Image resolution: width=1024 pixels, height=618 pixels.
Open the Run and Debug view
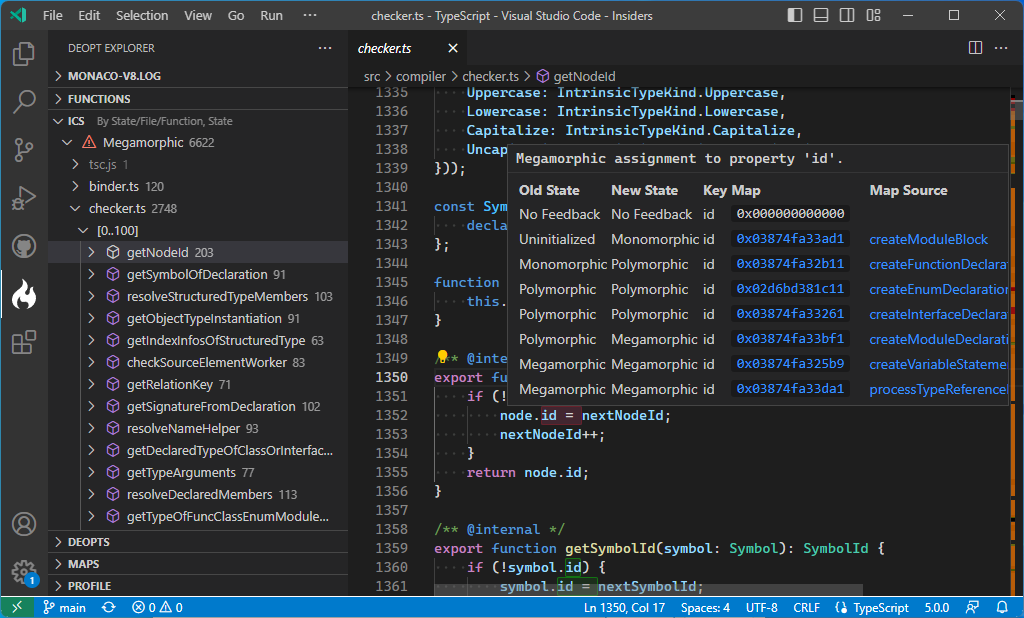tap(24, 198)
